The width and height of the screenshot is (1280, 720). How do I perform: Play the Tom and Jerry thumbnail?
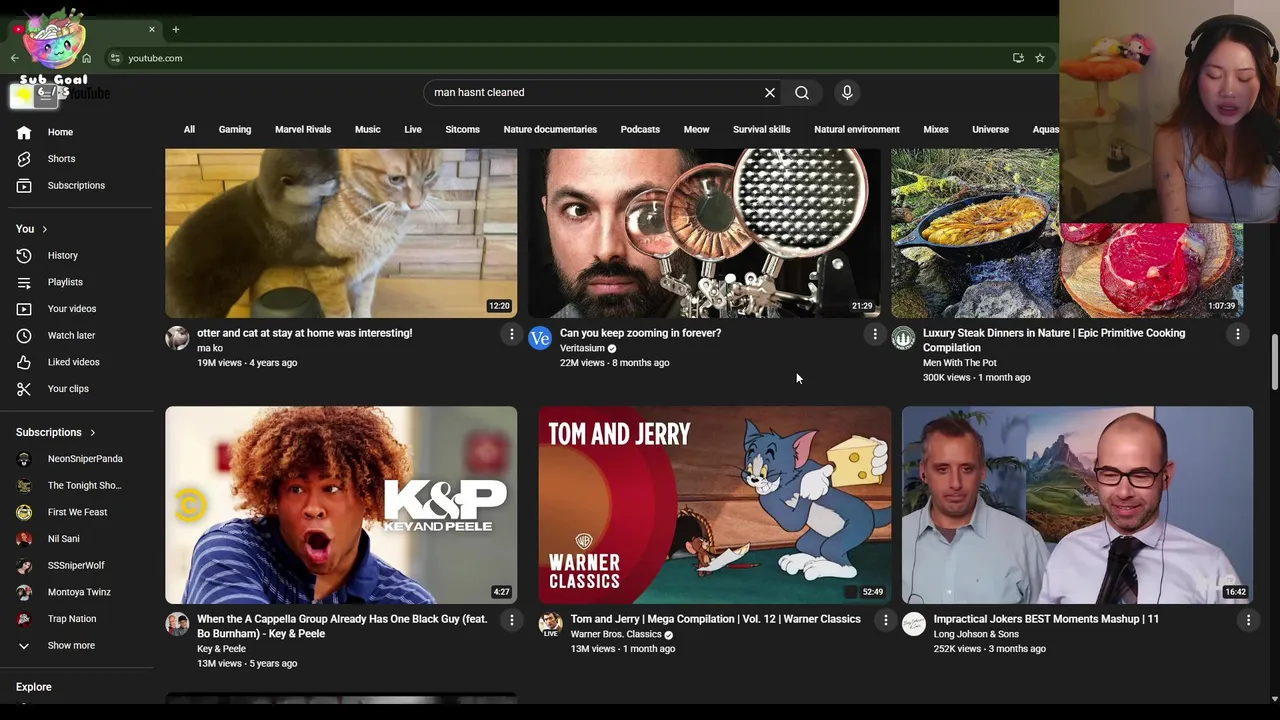(714, 505)
